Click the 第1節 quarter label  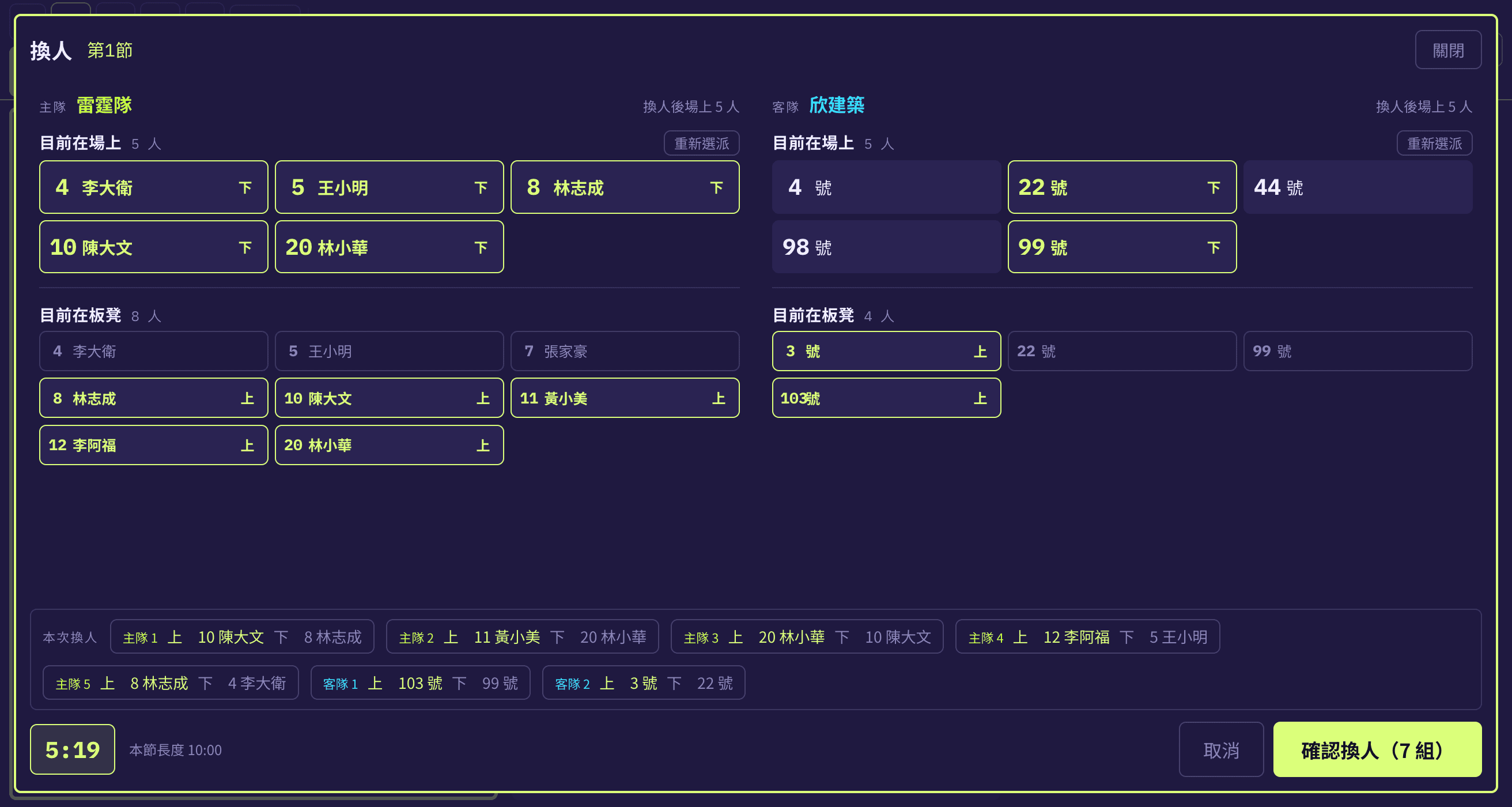coord(109,51)
